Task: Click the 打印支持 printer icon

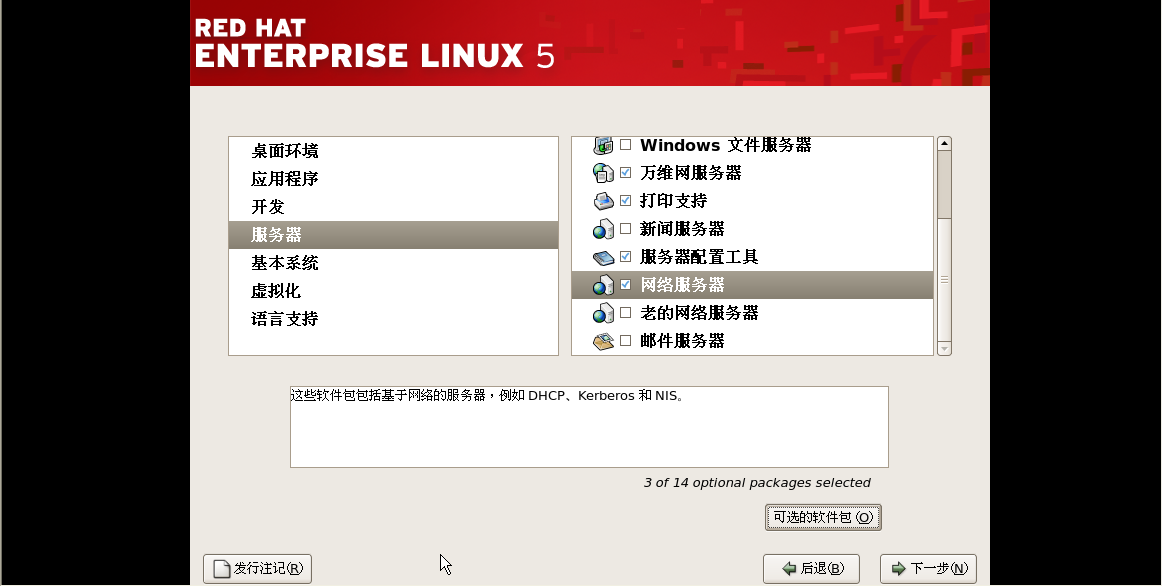Action: (x=603, y=201)
